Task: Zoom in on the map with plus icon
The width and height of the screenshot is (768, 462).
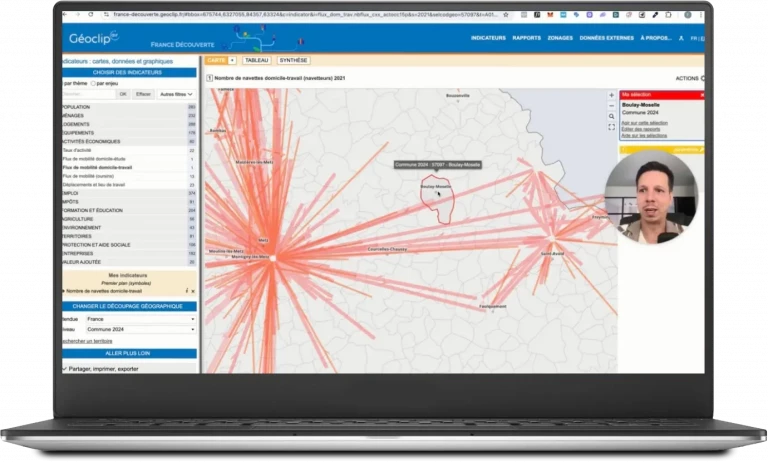Action: point(611,95)
